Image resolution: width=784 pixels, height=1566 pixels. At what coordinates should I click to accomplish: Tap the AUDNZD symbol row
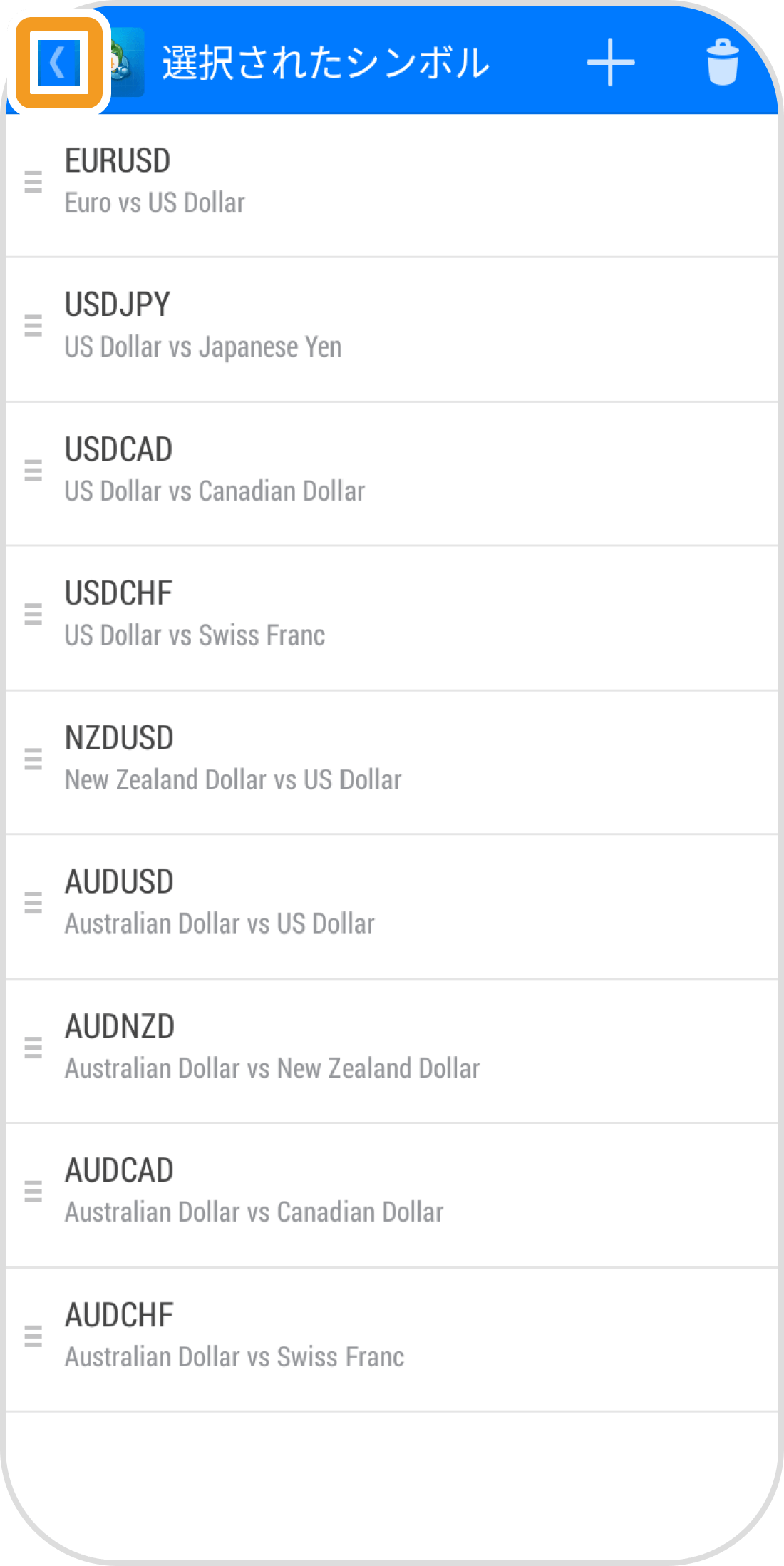click(x=392, y=1048)
